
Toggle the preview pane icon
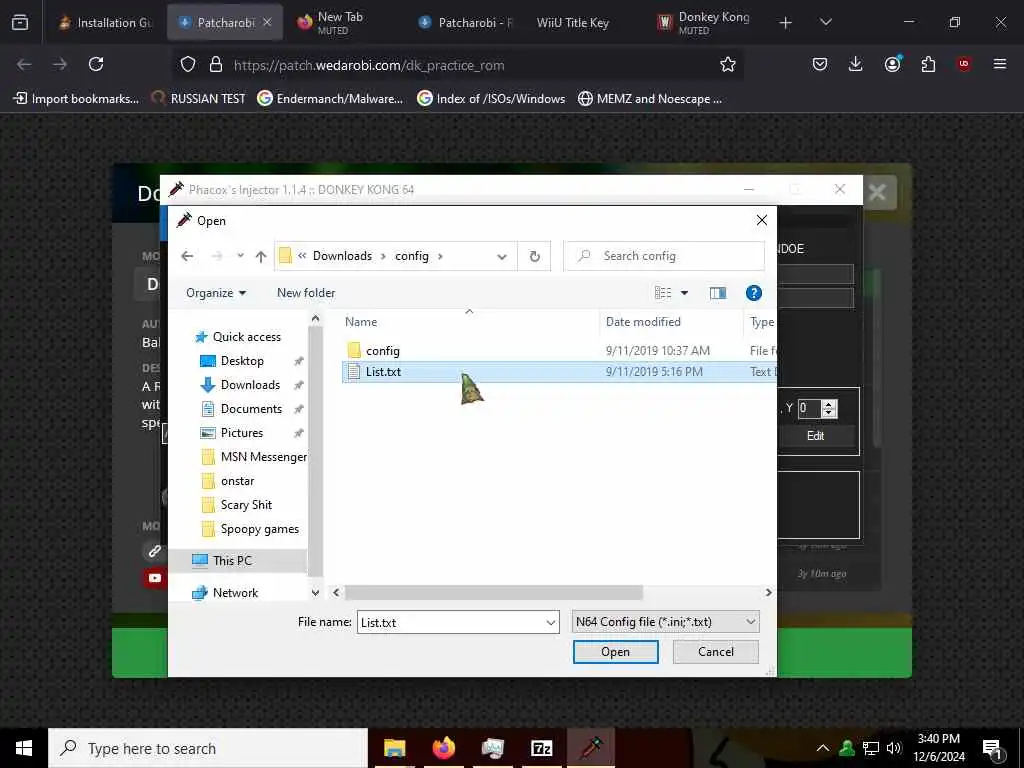tap(718, 293)
